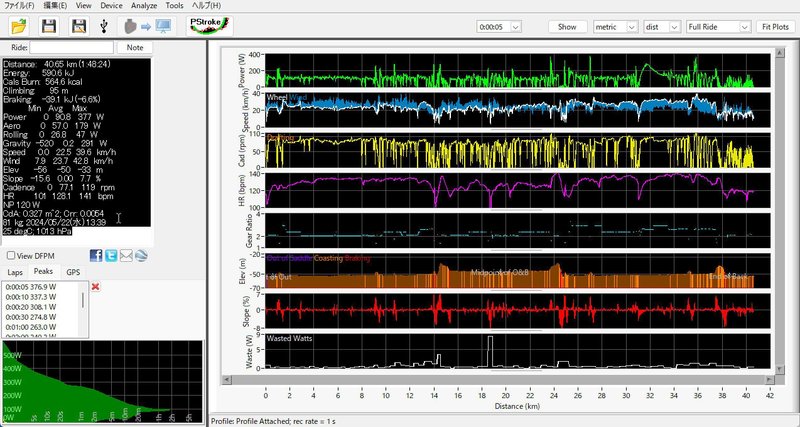Select the 0:00:30 274.8 W peak

(31, 317)
